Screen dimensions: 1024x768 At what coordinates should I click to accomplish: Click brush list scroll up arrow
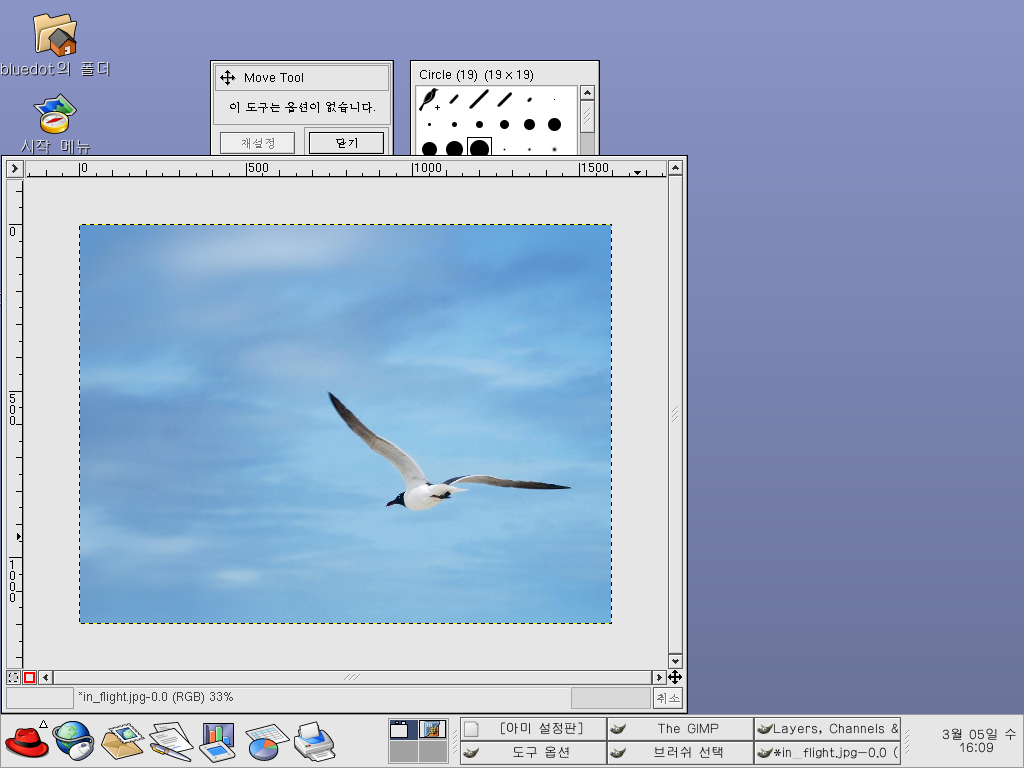tap(587, 93)
